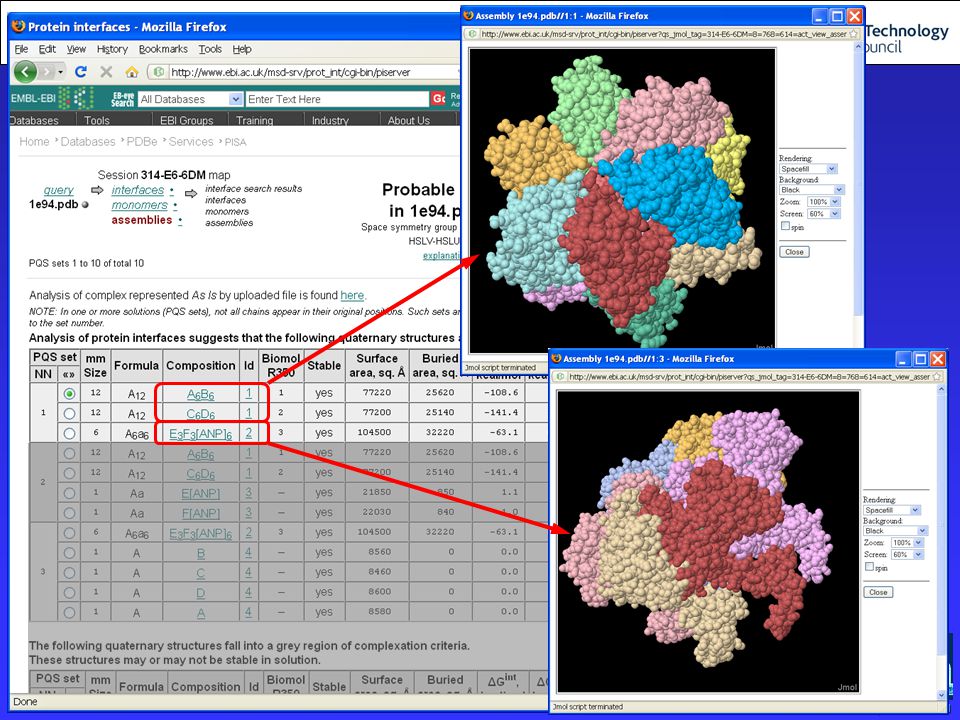Open the Help menu
This screenshot has height=720, width=960.
pos(242,49)
